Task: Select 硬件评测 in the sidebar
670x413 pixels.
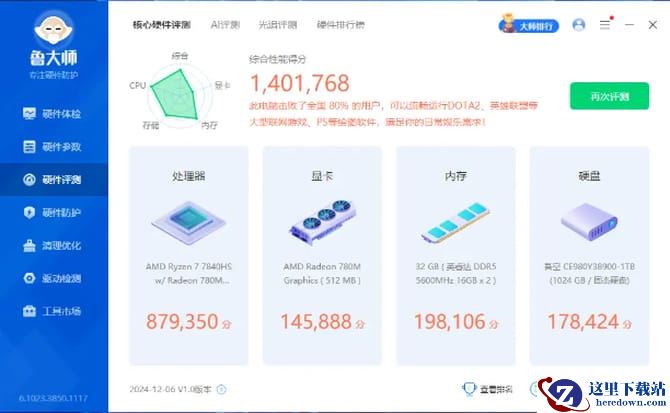Action: click(x=53, y=179)
